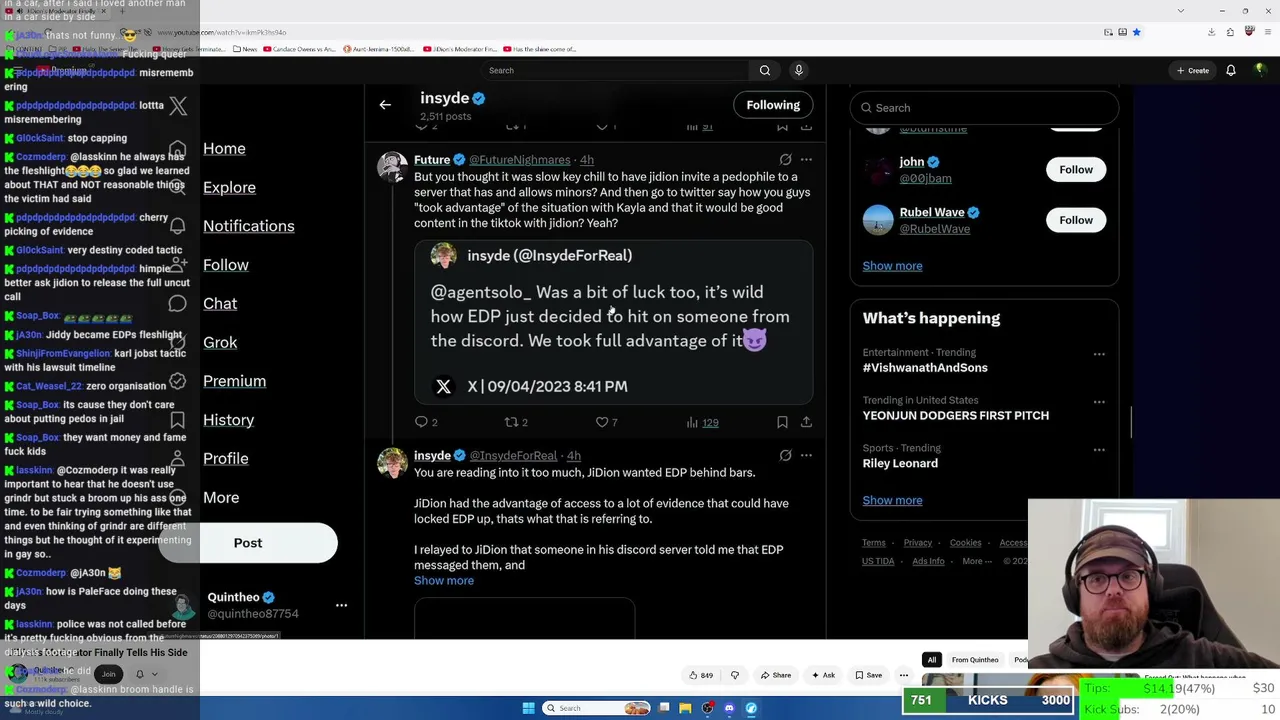Open the browser extensions icon
The height and width of the screenshot is (720, 1280).
[x=1230, y=32]
